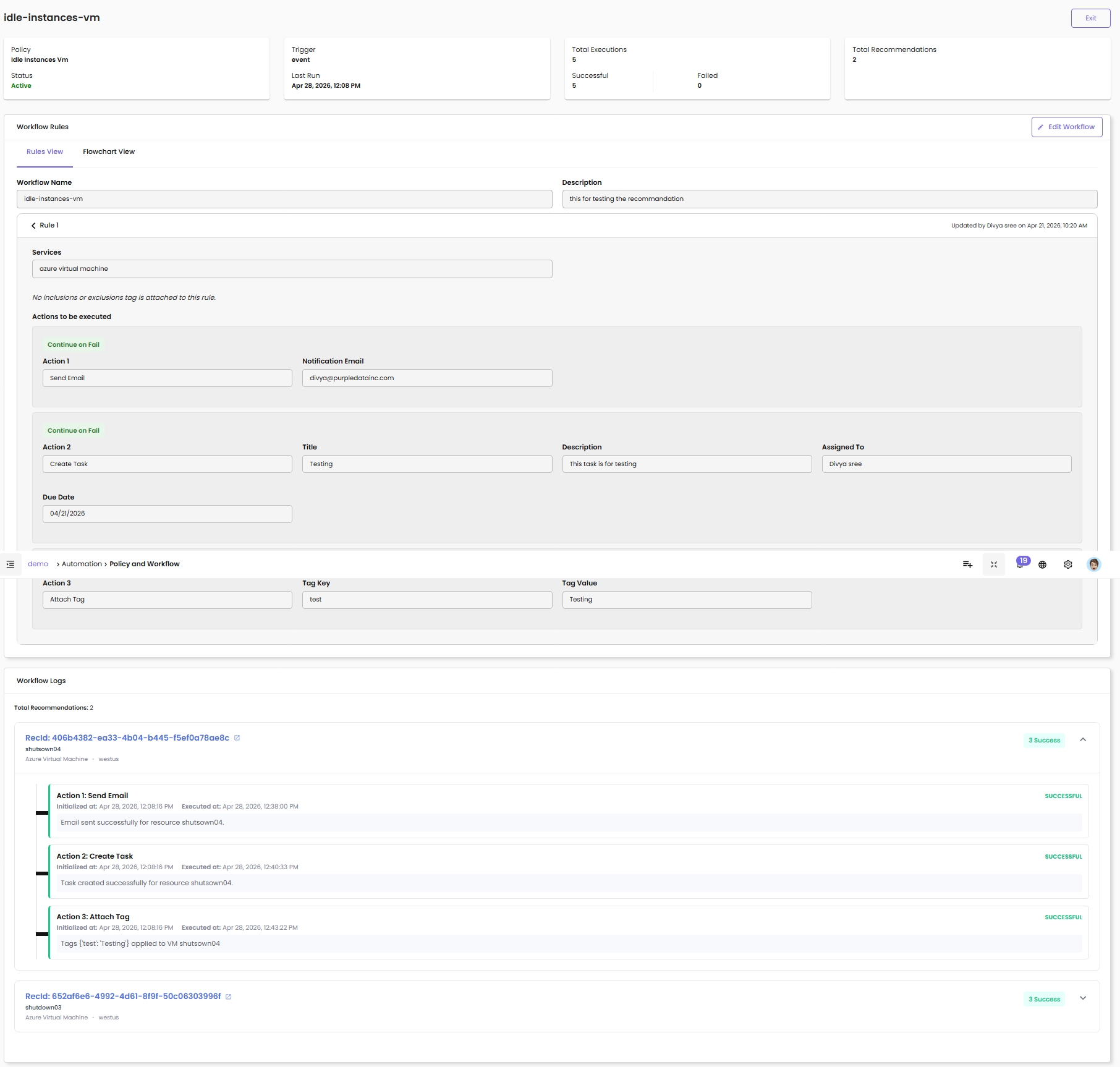Viewport: 1120px width, 1067px height.
Task: Go to demo breadcrumb link
Action: 38,564
